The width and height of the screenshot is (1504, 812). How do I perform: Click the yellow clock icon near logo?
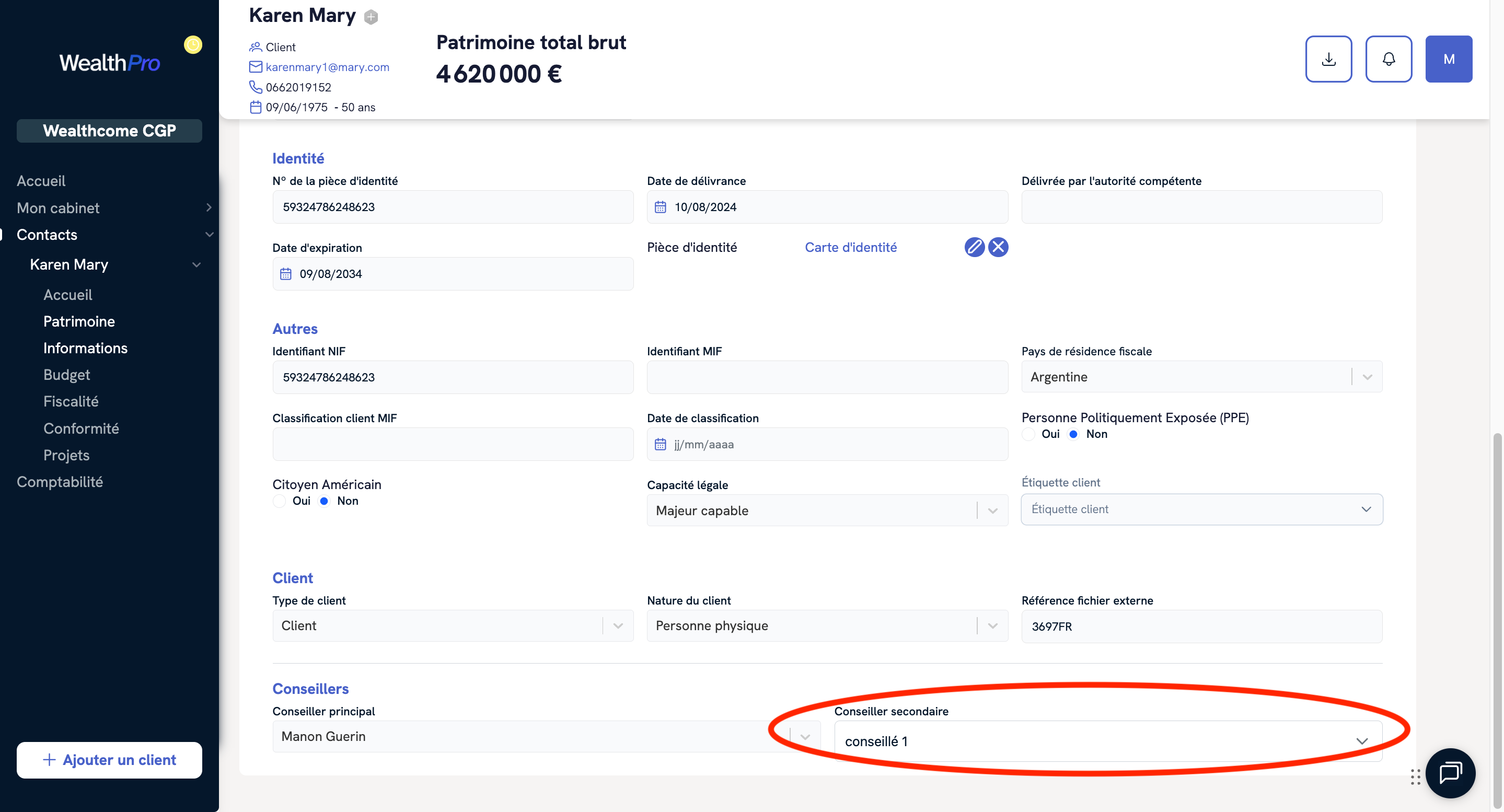(x=193, y=45)
